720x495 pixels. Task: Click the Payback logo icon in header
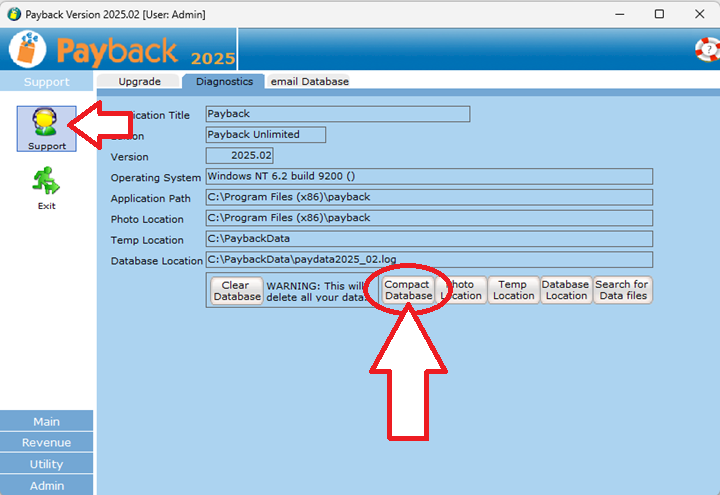28,50
